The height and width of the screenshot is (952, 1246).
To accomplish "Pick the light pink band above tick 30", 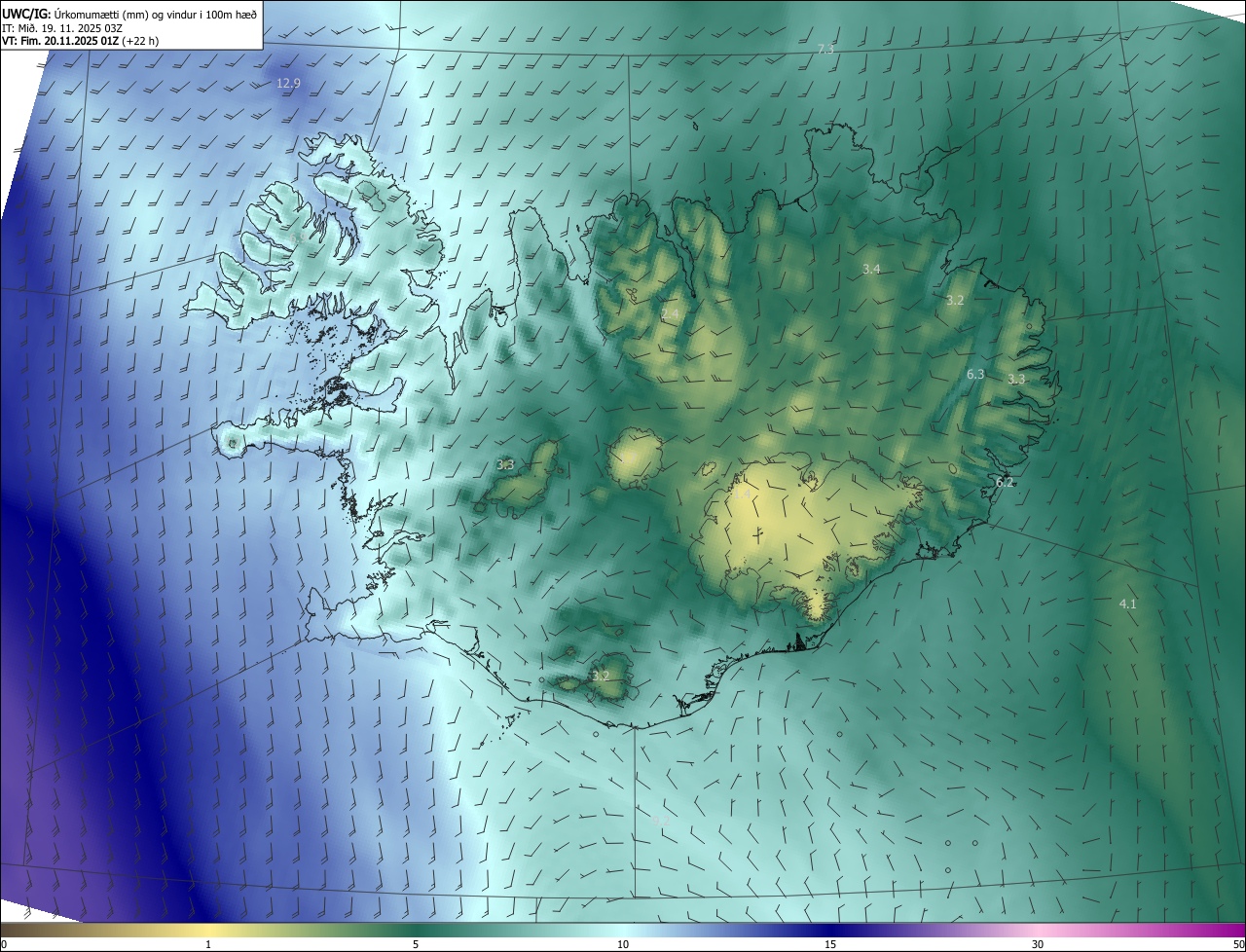I will point(1038,930).
